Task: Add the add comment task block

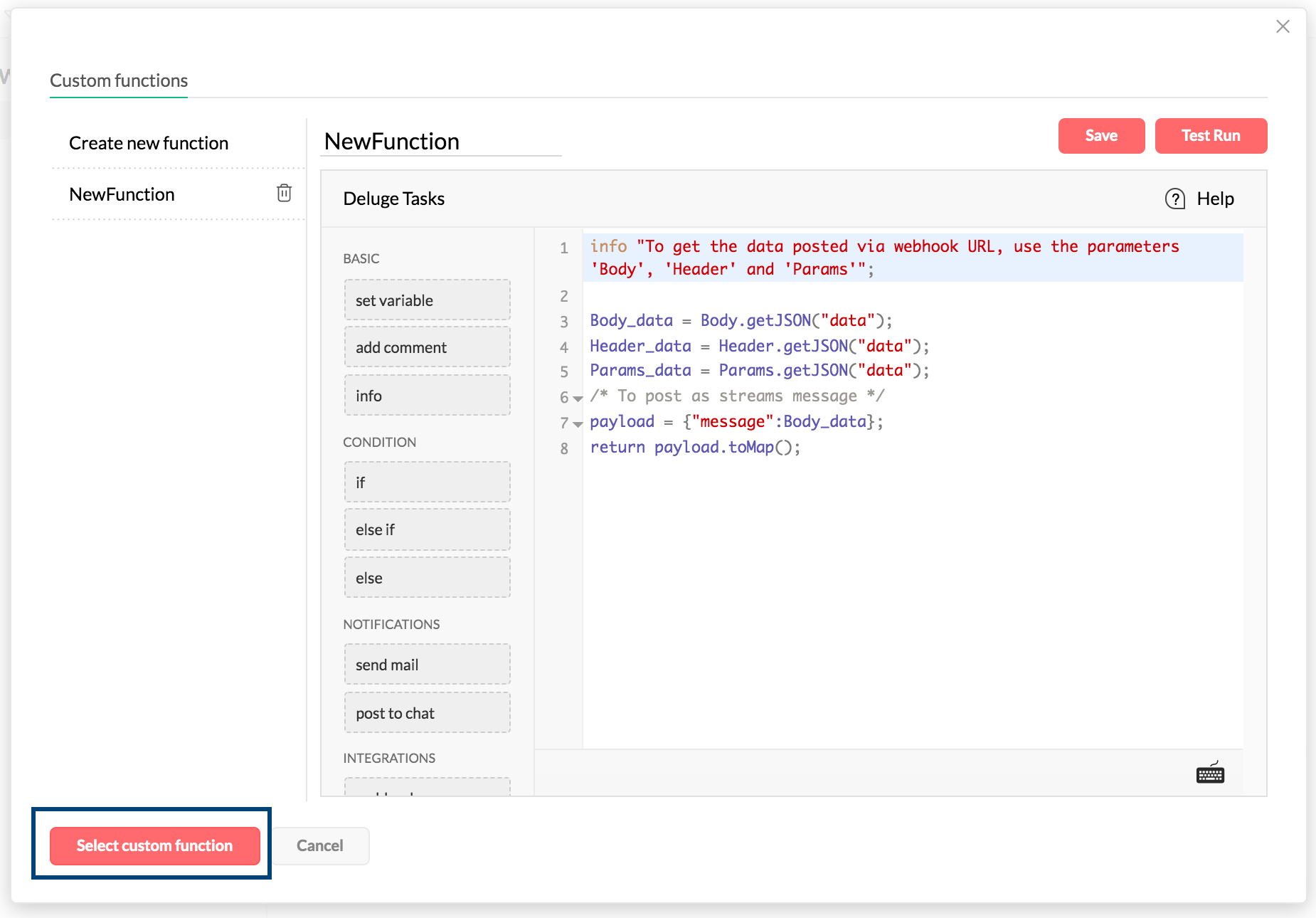Action: (427, 347)
